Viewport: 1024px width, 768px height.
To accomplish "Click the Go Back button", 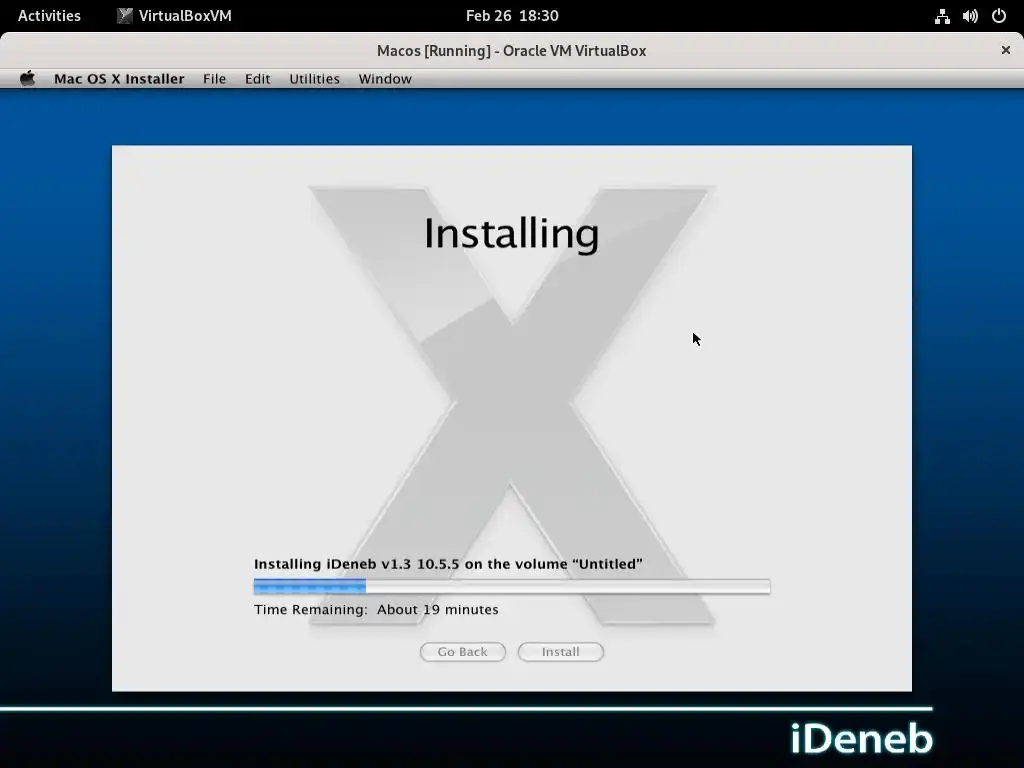I will (x=462, y=652).
